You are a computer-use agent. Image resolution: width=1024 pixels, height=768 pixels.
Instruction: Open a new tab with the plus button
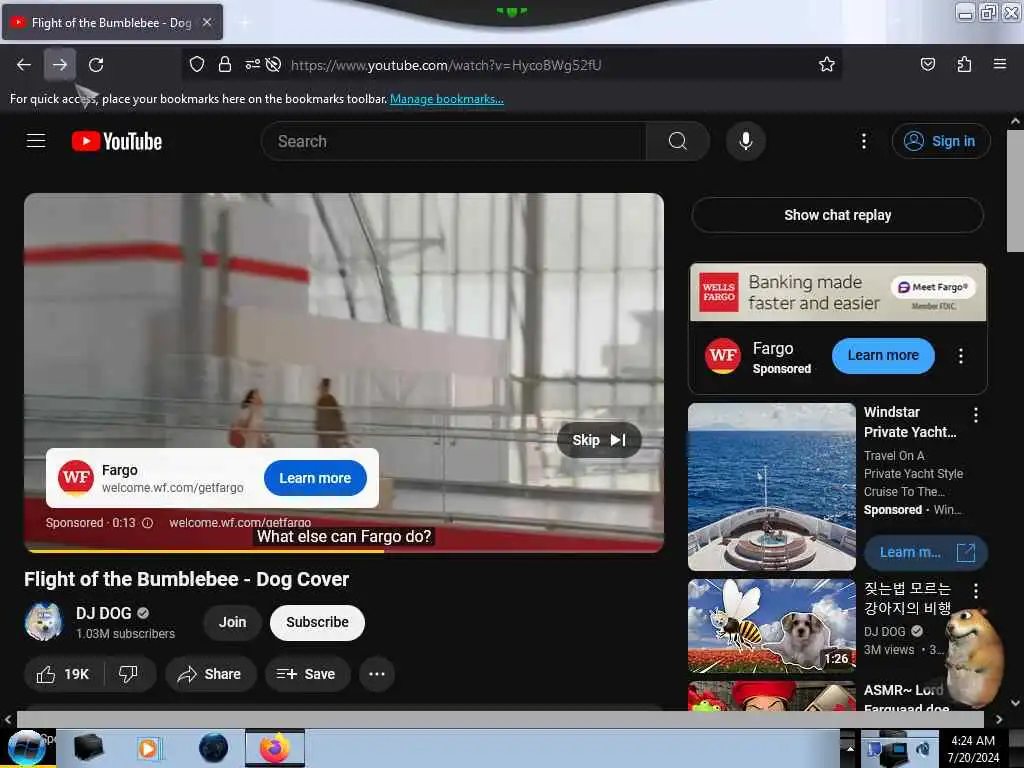pos(245,22)
